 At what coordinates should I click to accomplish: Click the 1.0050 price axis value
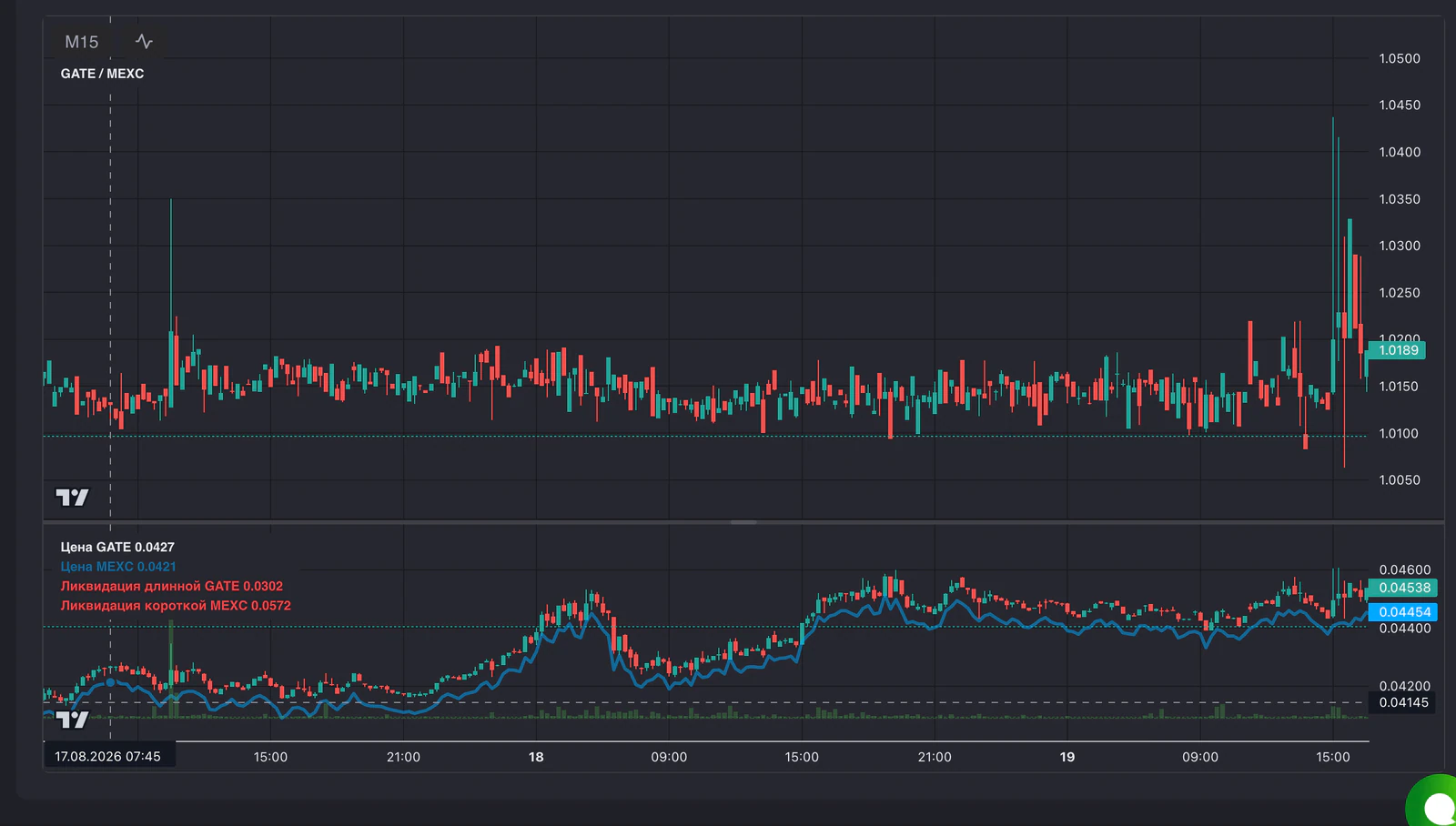click(1400, 480)
